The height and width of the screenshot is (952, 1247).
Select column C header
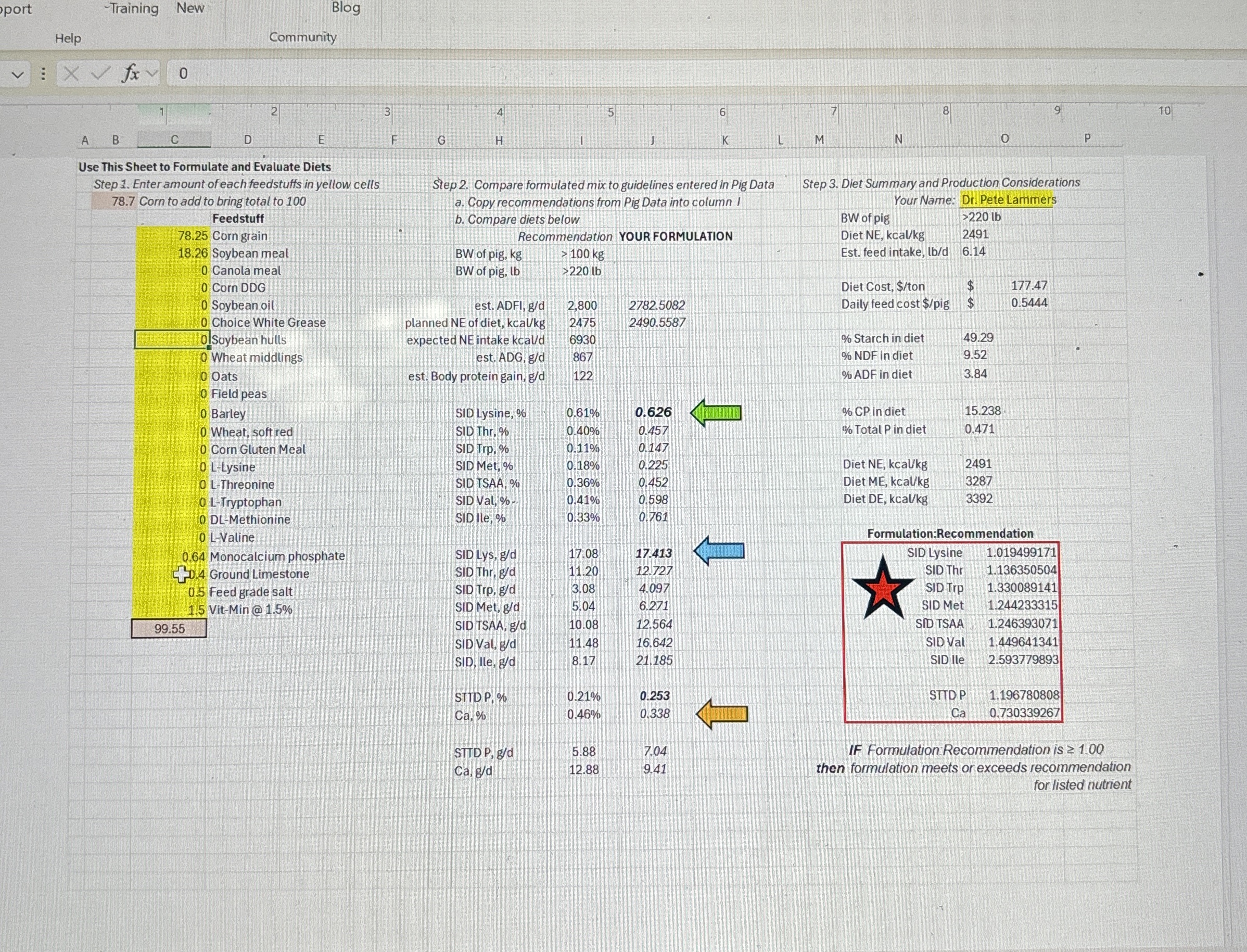[174, 140]
